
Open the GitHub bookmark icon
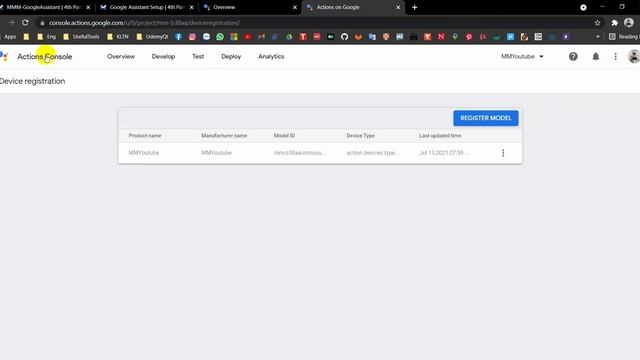click(344, 37)
